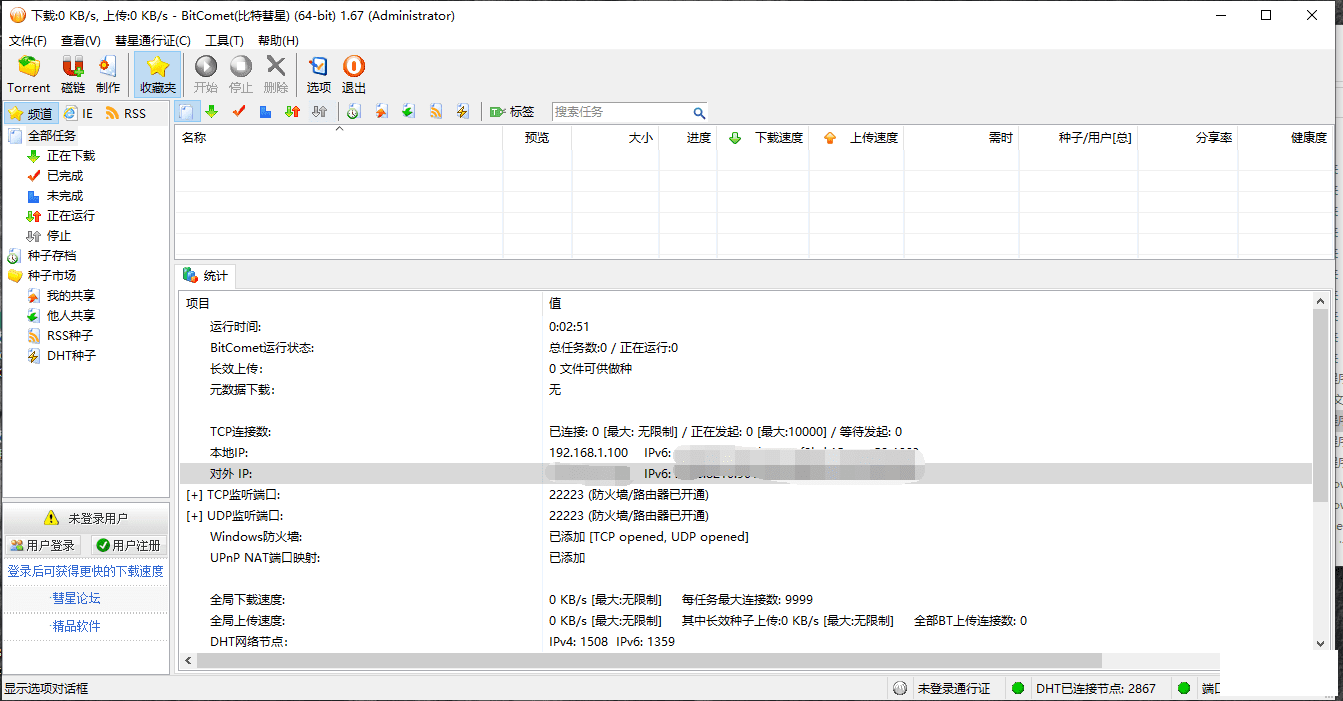
Task: Sort by the 大小 column header
Action: 614,137
